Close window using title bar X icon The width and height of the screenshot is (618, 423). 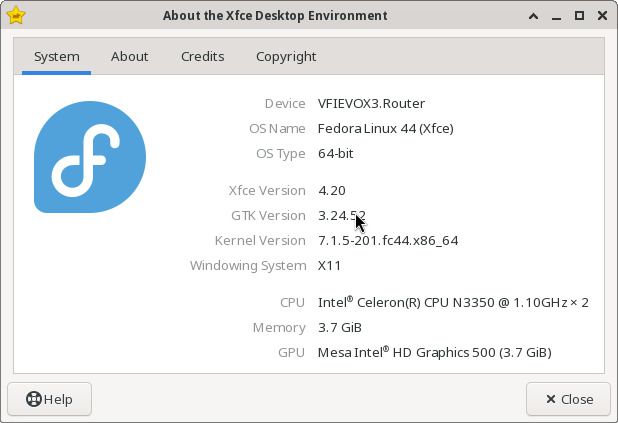click(602, 16)
